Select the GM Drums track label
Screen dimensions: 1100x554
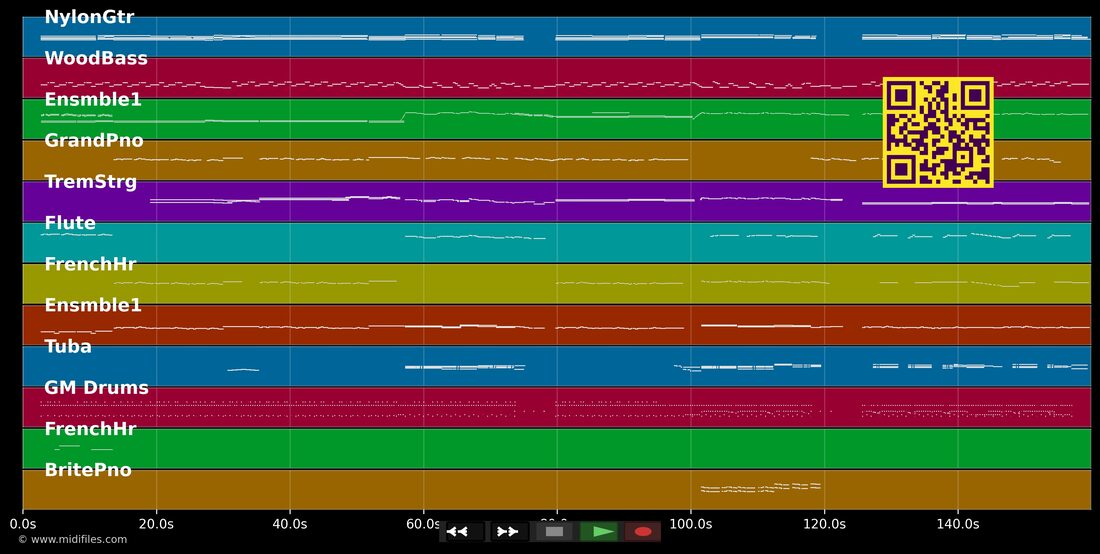point(96,388)
